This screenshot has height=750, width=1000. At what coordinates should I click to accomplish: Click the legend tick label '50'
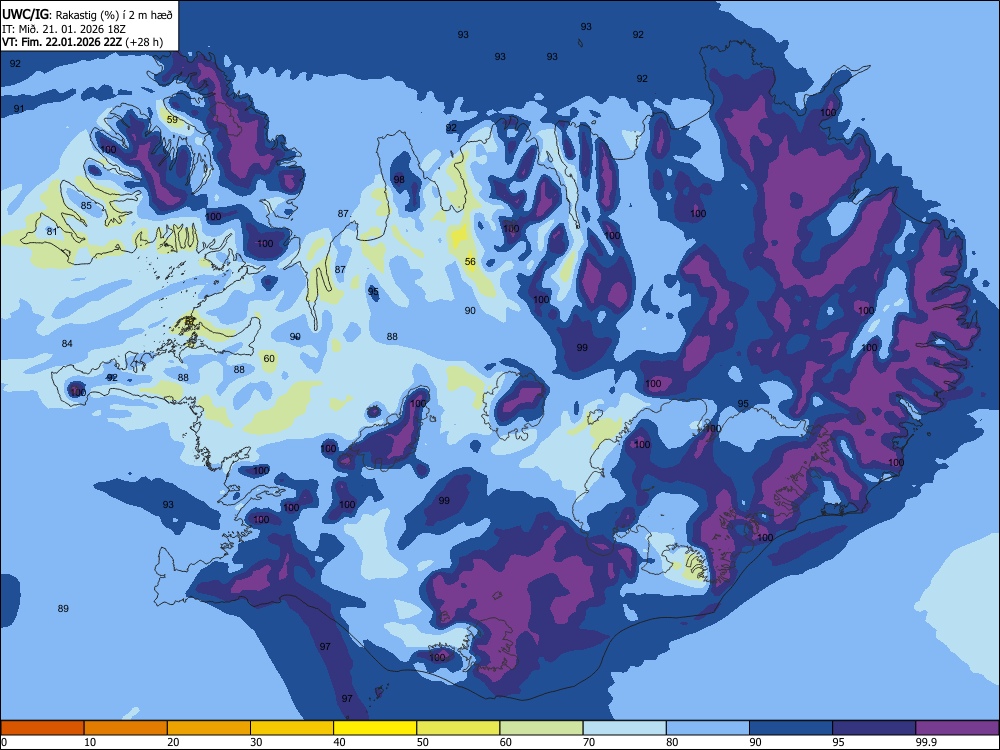(422, 742)
